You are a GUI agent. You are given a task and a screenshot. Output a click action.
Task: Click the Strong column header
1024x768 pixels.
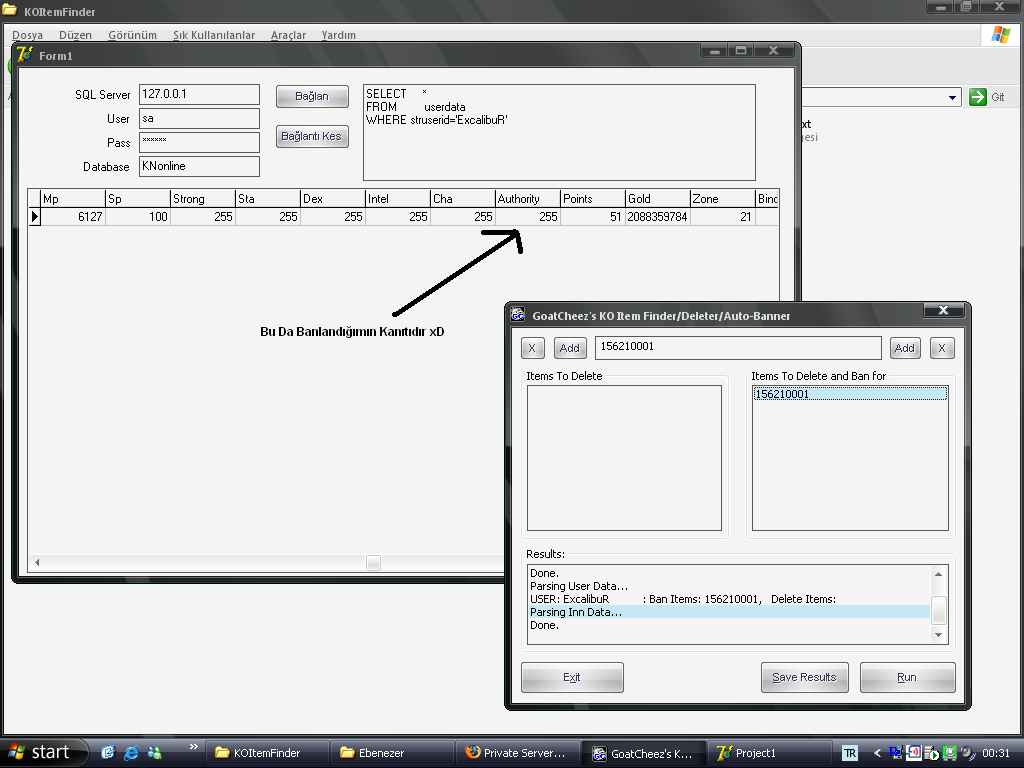click(202, 199)
